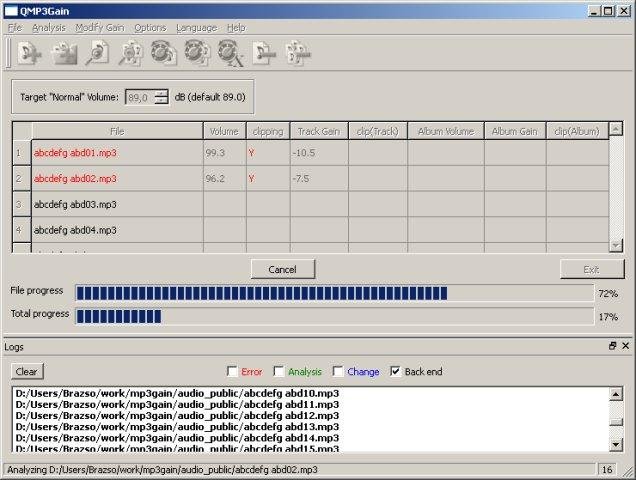Uncheck the Back end log checkbox

(396, 372)
